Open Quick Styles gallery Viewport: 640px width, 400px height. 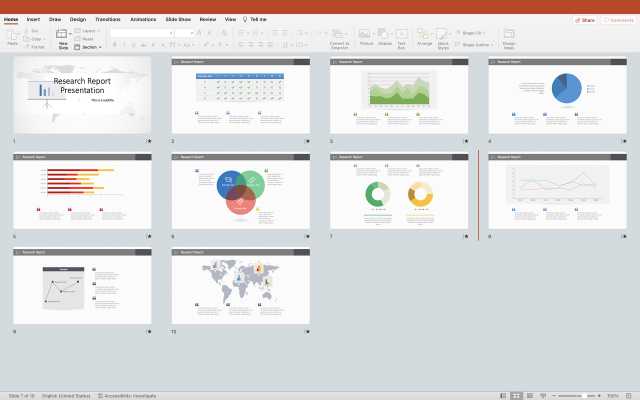click(443, 35)
